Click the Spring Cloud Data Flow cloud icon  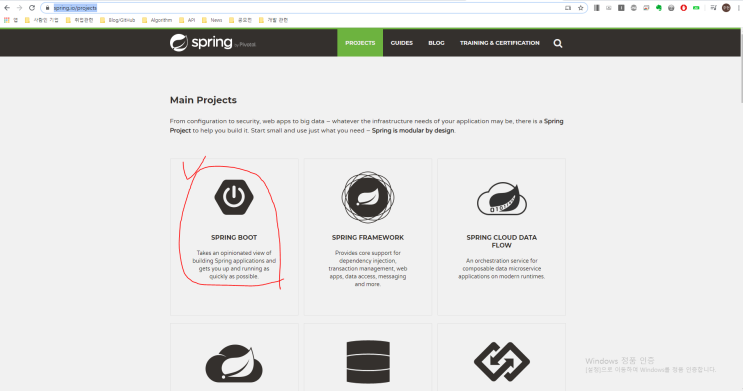tap(502, 199)
